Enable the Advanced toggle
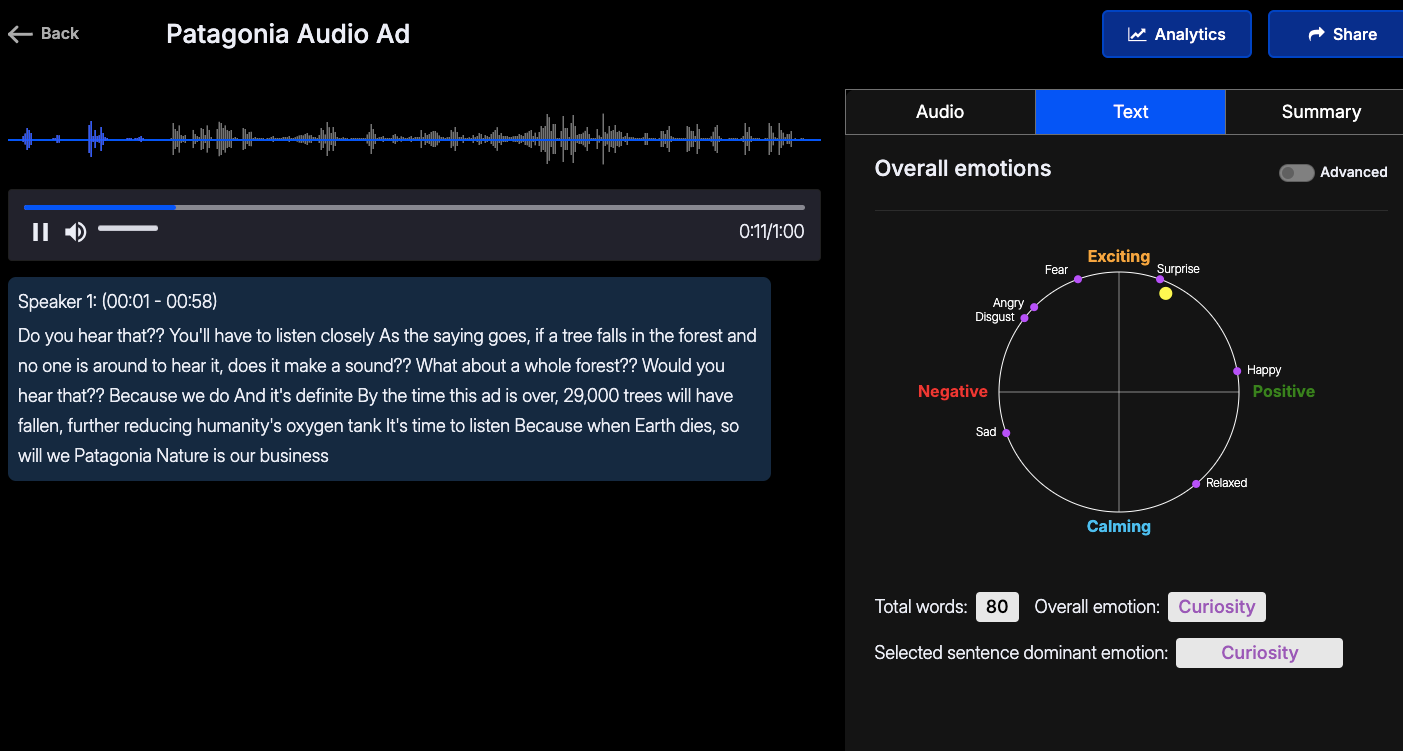Viewport: 1403px width, 751px height. pyautogui.click(x=1296, y=173)
